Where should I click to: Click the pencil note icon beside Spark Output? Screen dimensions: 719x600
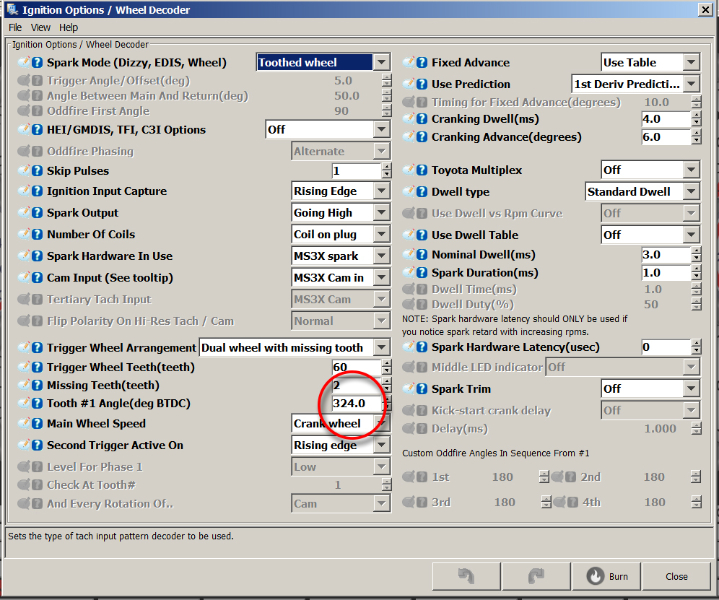click(x=24, y=213)
